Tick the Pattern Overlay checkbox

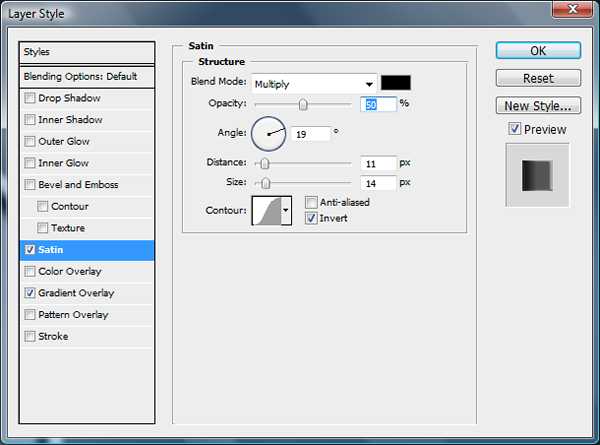coord(29,315)
